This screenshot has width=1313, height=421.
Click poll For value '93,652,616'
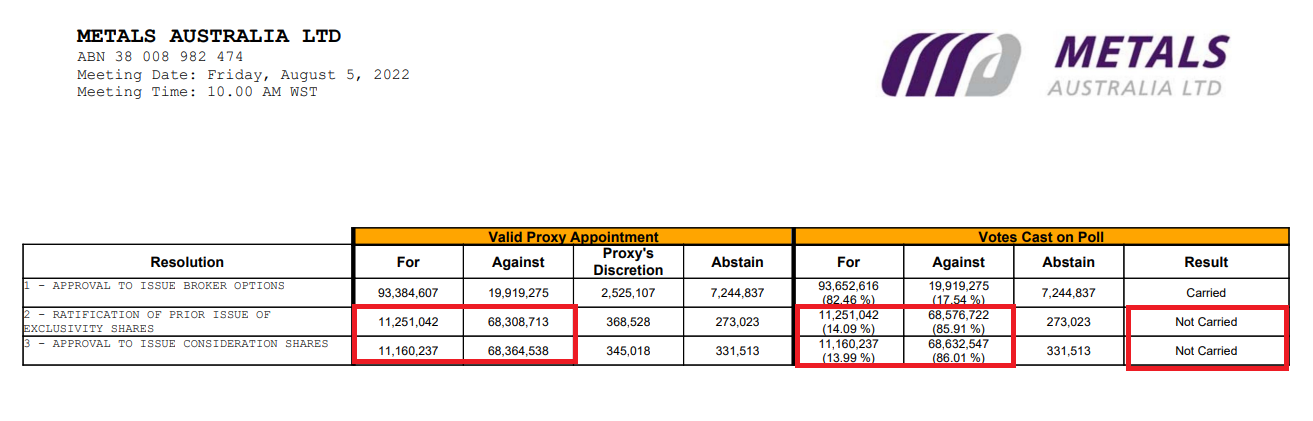tap(848, 286)
